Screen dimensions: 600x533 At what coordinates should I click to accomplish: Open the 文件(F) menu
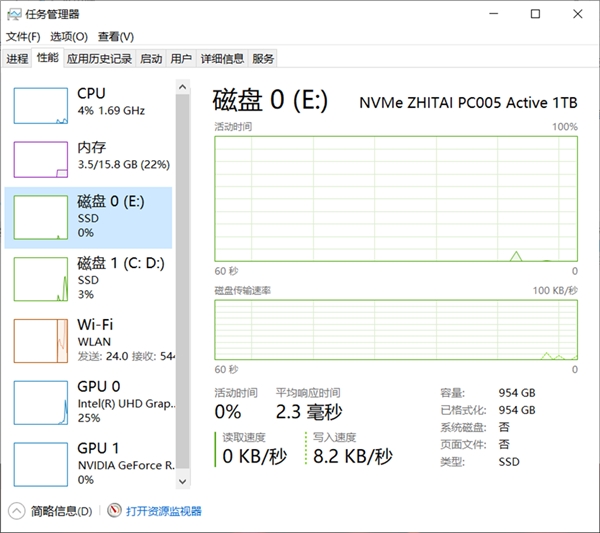pyautogui.click(x=23, y=37)
